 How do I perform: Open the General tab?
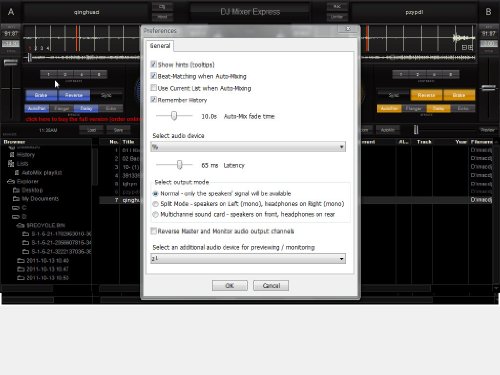(x=160, y=46)
